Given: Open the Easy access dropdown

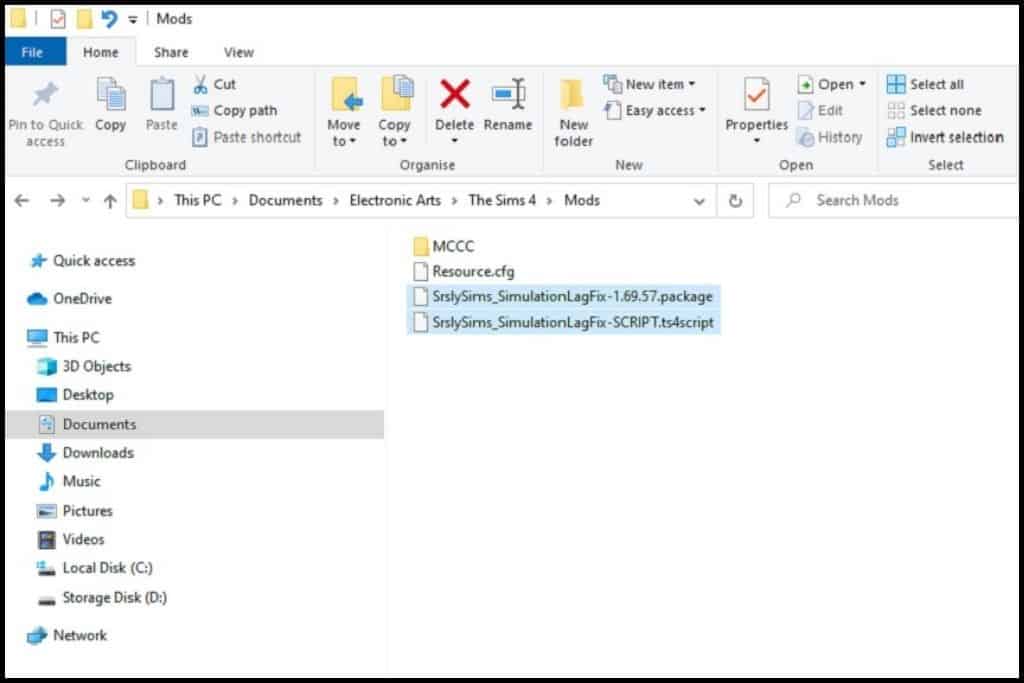Looking at the screenshot, I should click(655, 110).
